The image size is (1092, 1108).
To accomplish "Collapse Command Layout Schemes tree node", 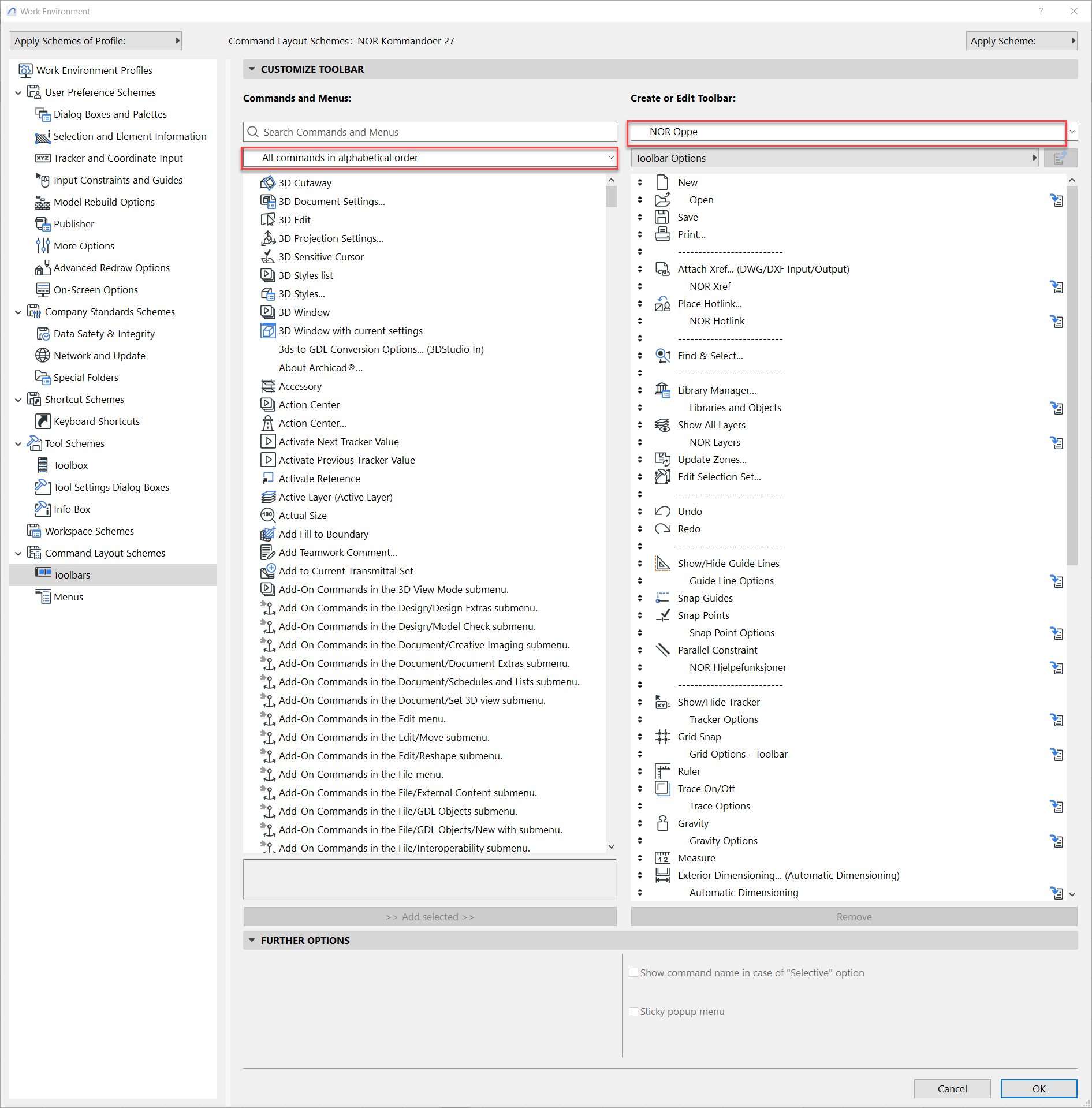I will [x=18, y=553].
